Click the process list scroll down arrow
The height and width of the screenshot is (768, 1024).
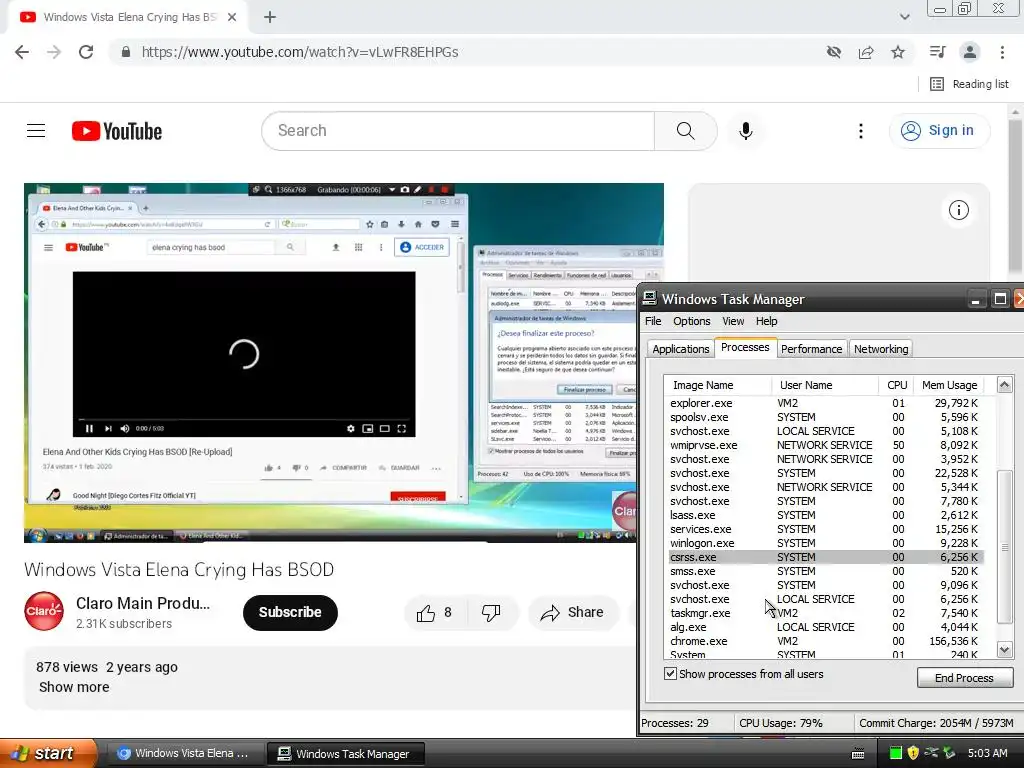(x=1004, y=649)
